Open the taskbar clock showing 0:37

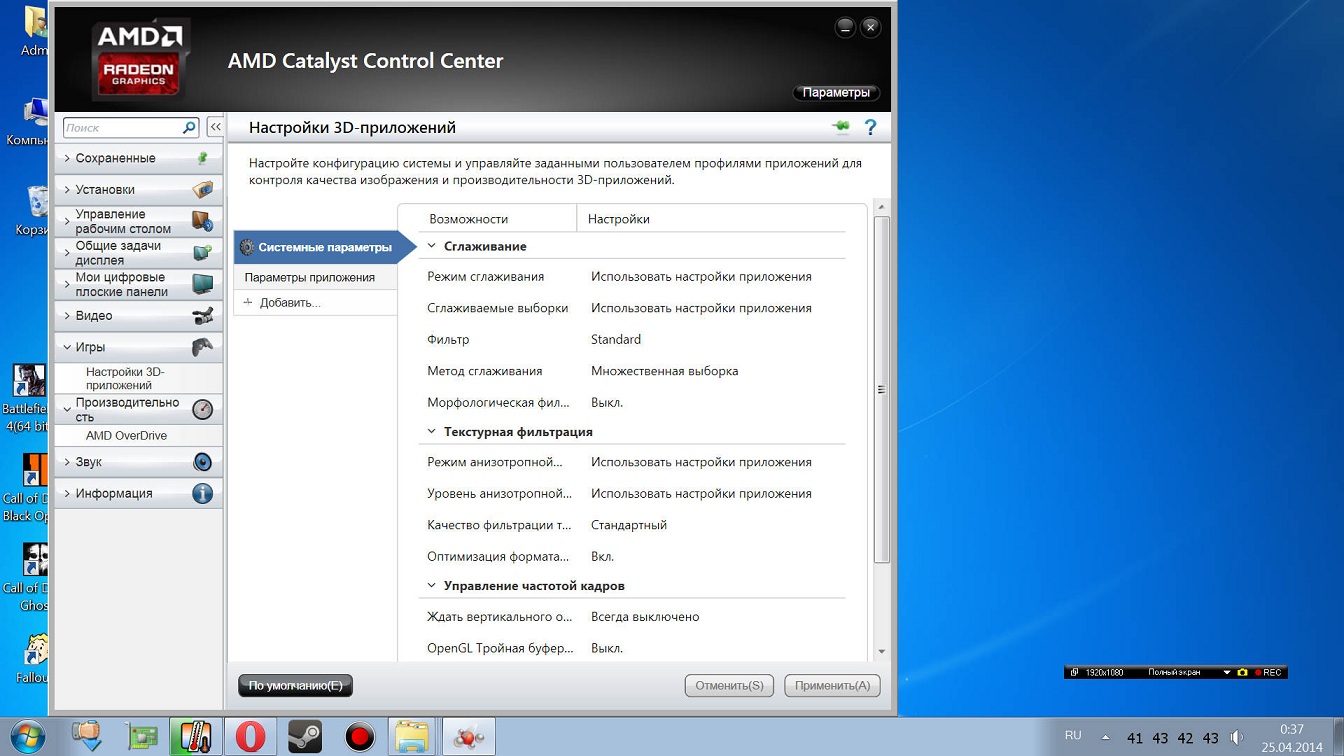click(1292, 738)
